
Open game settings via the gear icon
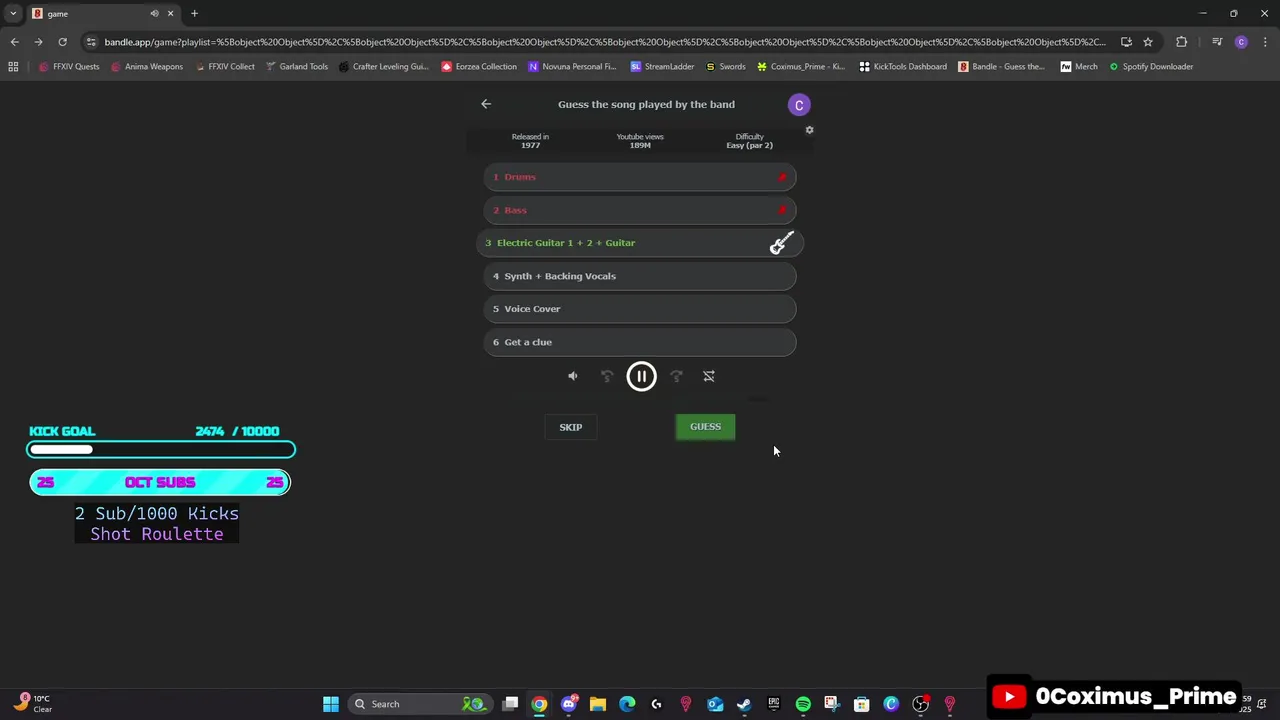(x=810, y=130)
